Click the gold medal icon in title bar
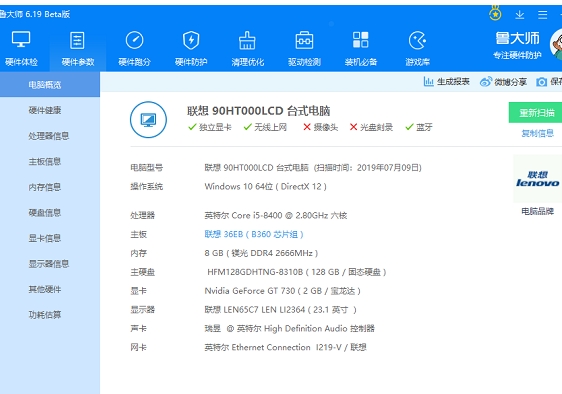Viewport: 562px width, 394px height. [495, 14]
